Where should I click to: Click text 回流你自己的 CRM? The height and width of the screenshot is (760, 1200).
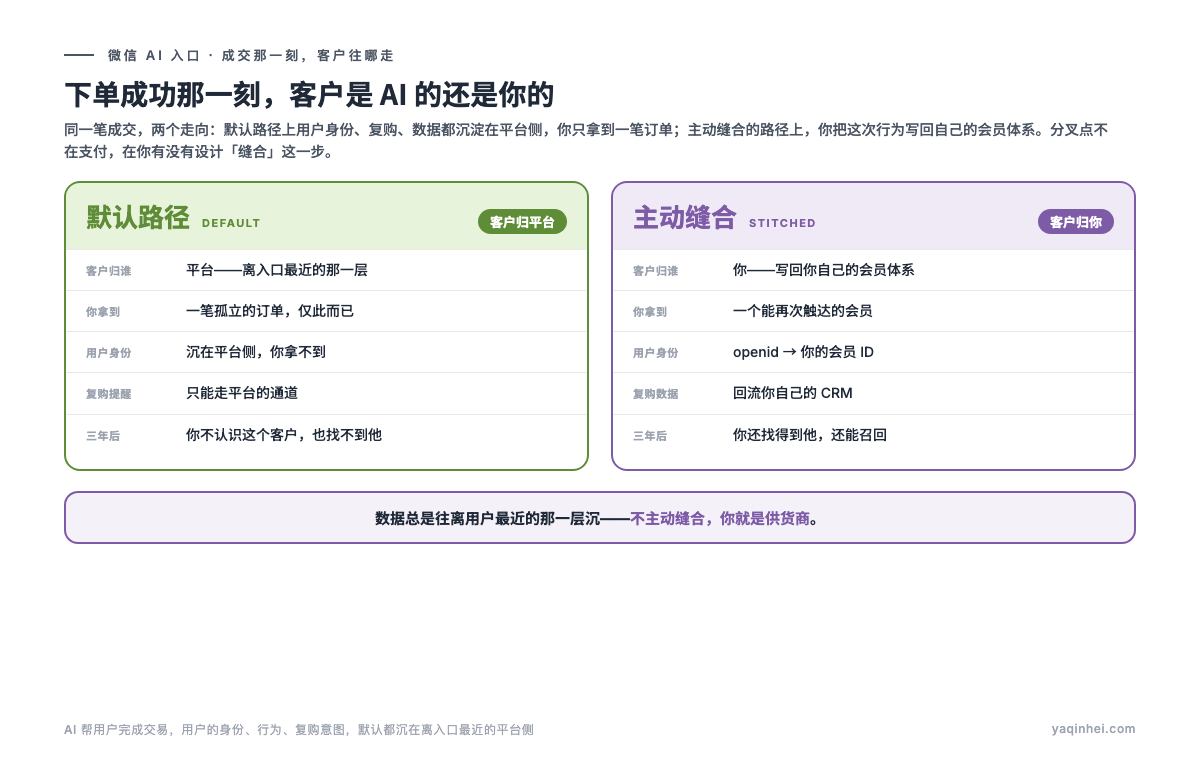coord(793,393)
